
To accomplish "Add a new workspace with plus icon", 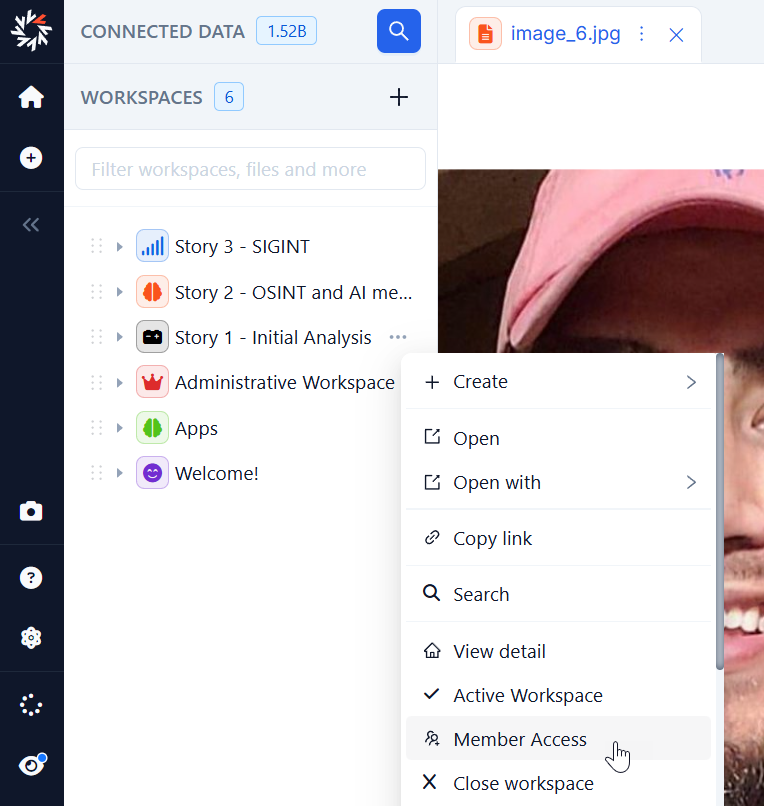I will click(x=398, y=97).
